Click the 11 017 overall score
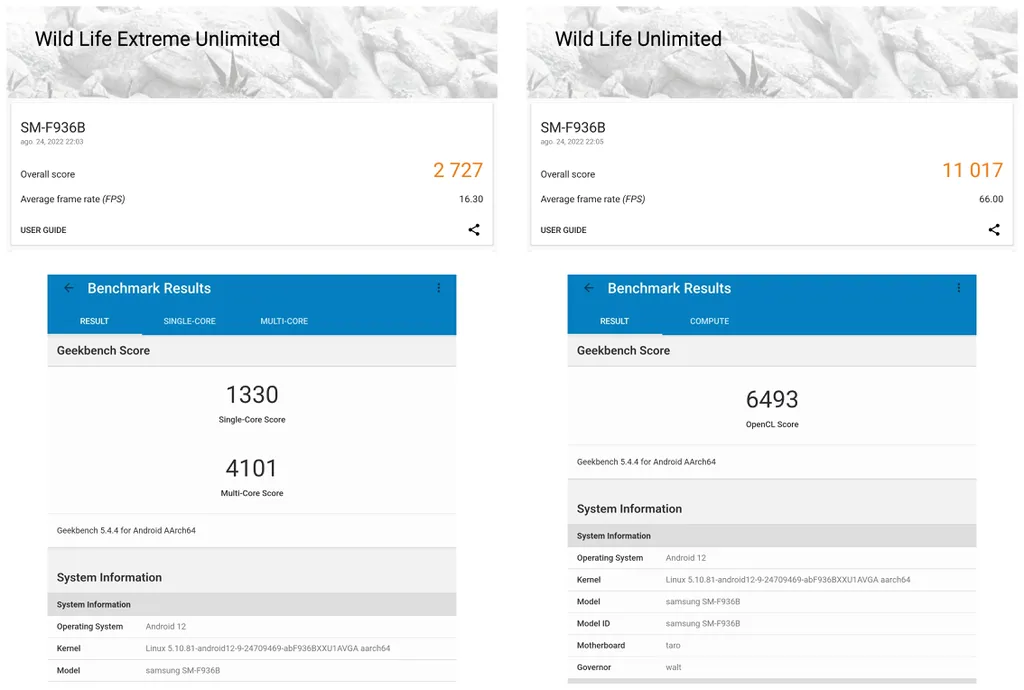 972,171
